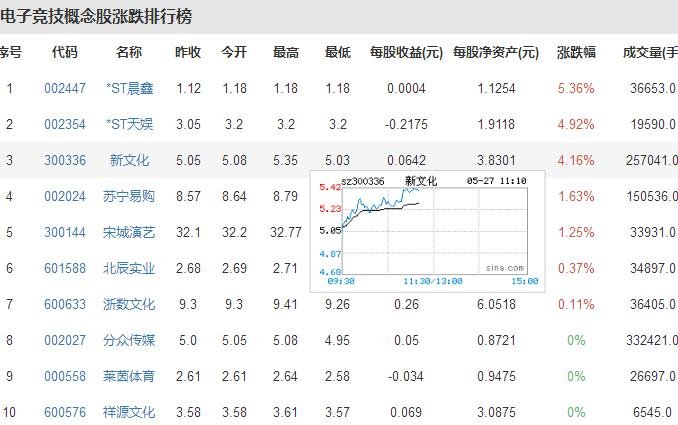The height and width of the screenshot is (425, 678).
Task: Open the *ST天娱 stock name link
Action: pyautogui.click(x=130, y=125)
